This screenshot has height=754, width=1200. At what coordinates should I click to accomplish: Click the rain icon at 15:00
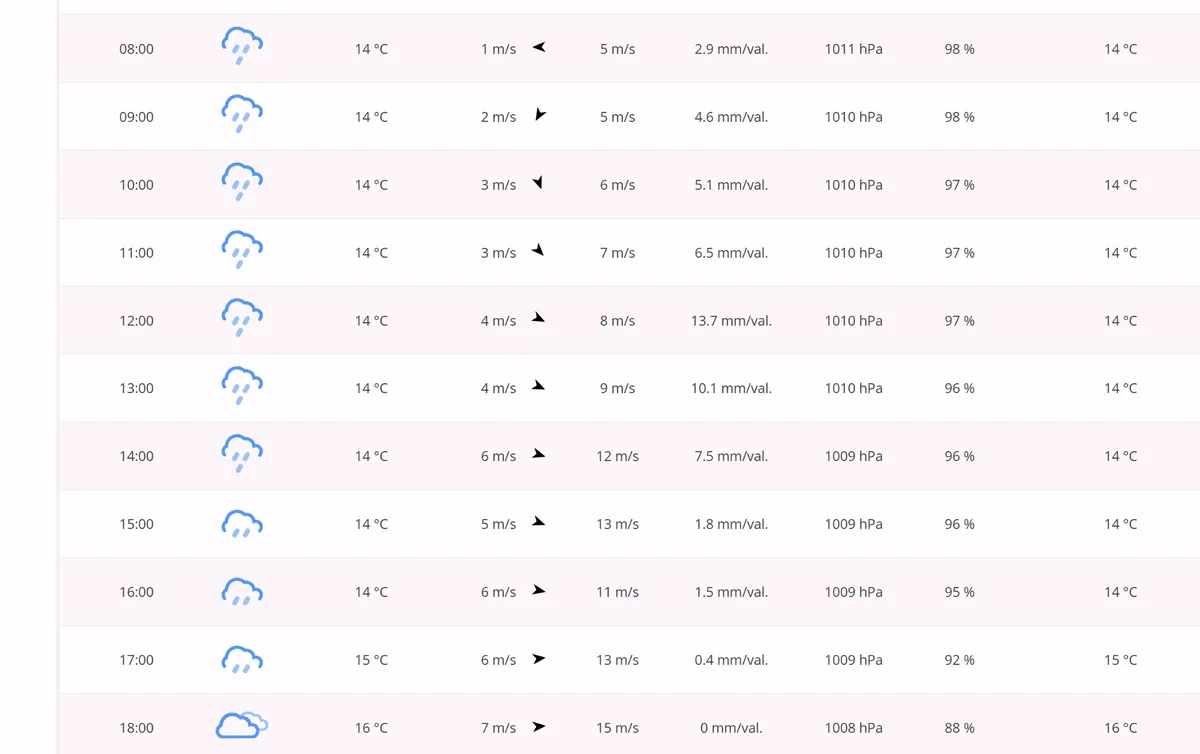point(242,523)
